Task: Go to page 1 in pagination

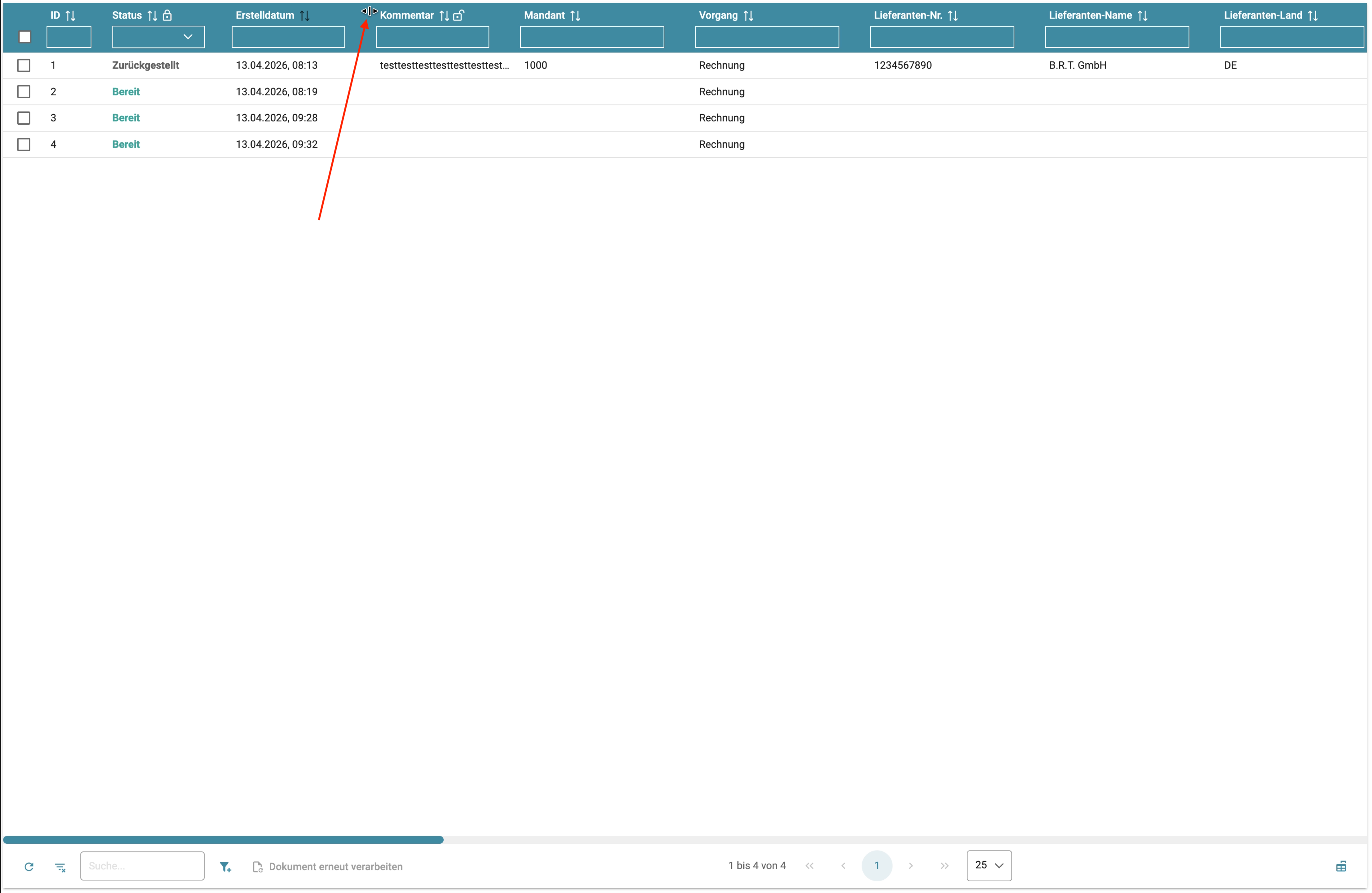Action: click(876, 865)
